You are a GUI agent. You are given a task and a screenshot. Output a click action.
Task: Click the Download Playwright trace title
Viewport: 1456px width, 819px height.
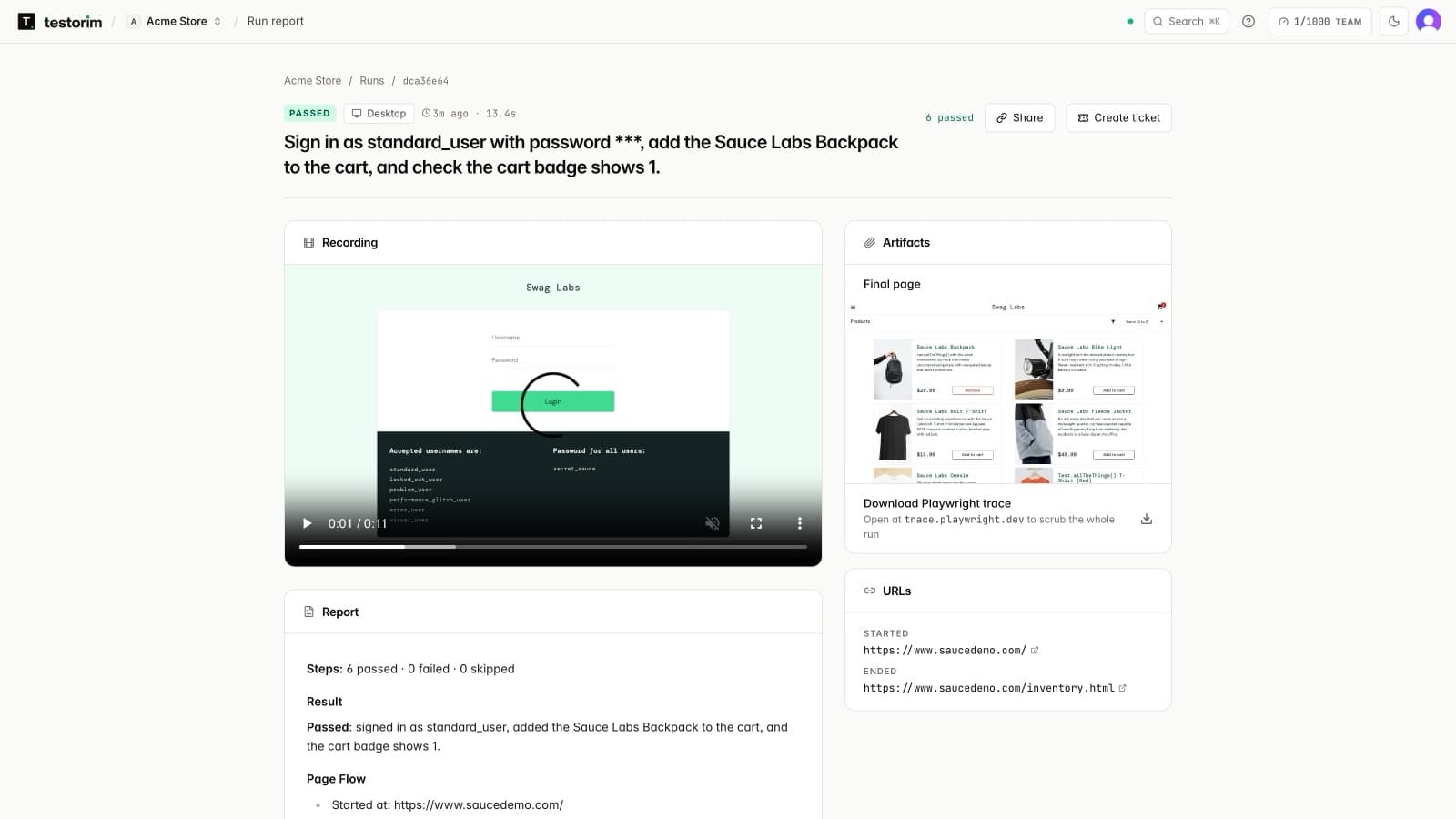[x=937, y=503]
